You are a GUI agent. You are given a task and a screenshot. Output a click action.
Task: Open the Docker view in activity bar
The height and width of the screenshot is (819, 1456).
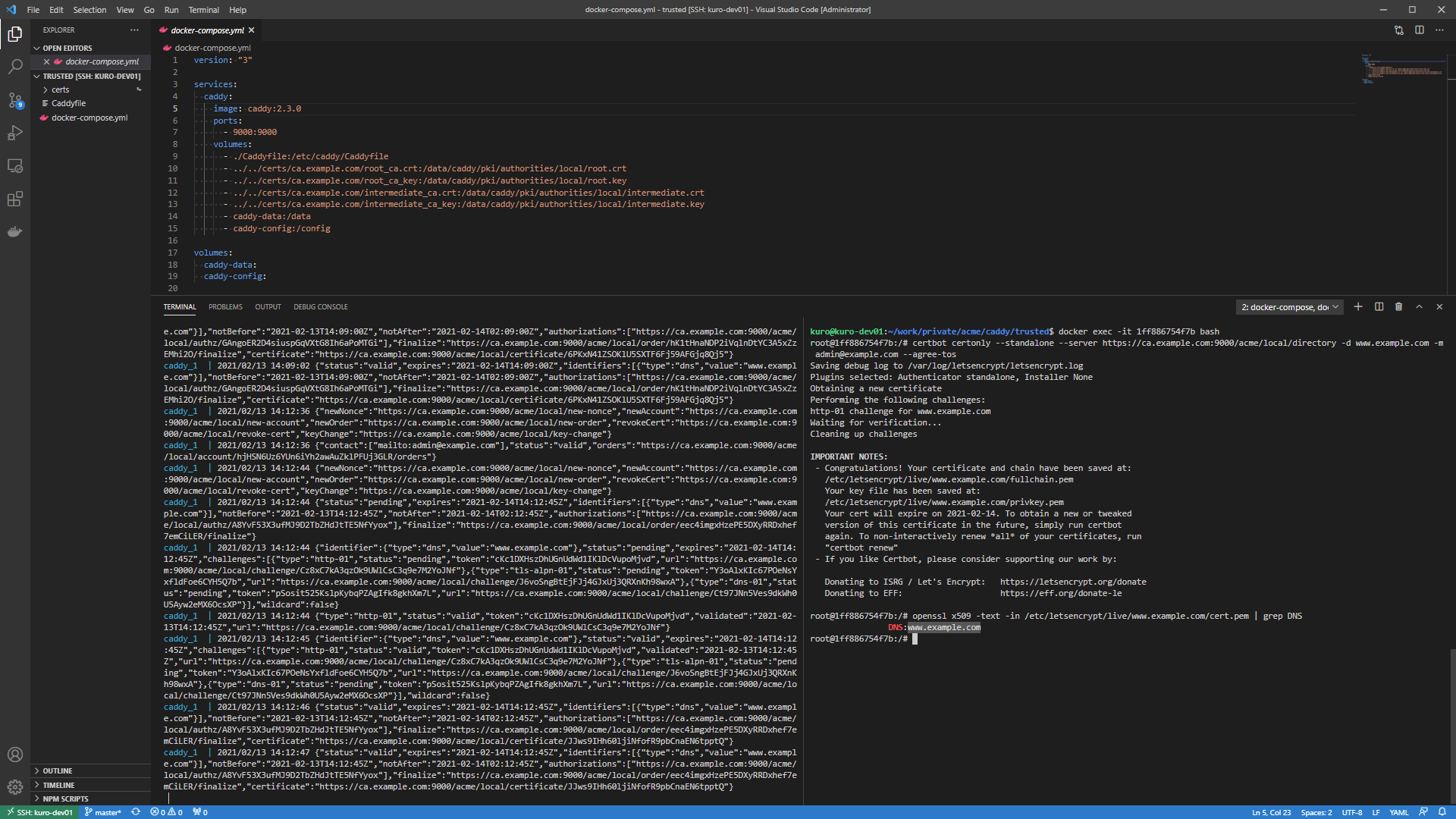(15, 232)
